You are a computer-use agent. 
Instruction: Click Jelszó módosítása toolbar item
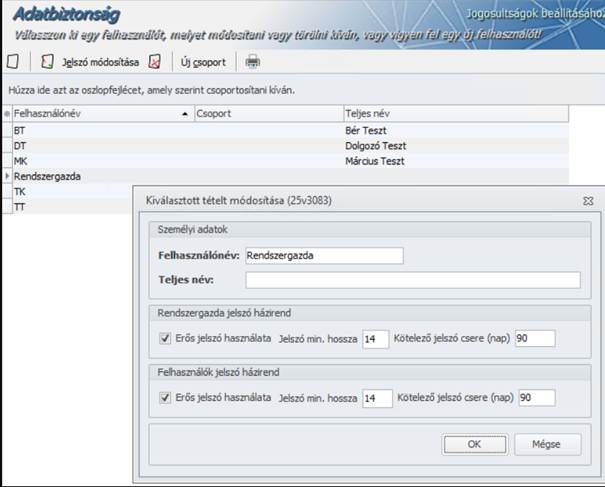(100, 62)
